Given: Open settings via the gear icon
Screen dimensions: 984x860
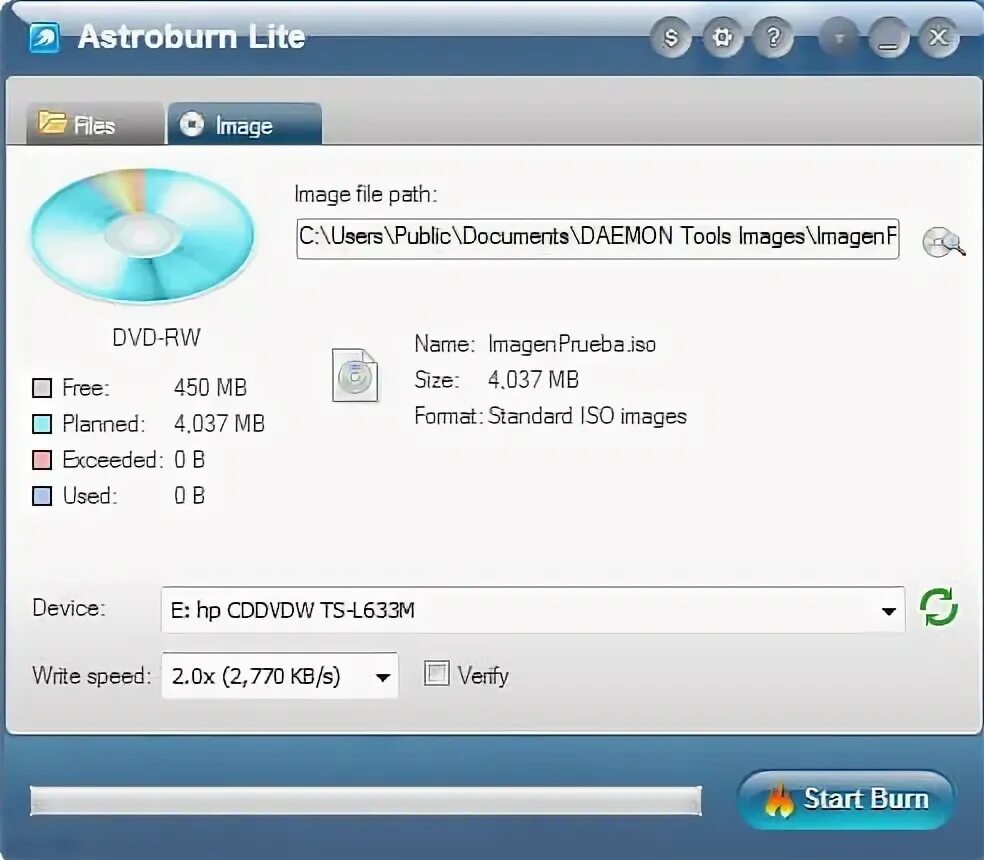Looking at the screenshot, I should (722, 38).
